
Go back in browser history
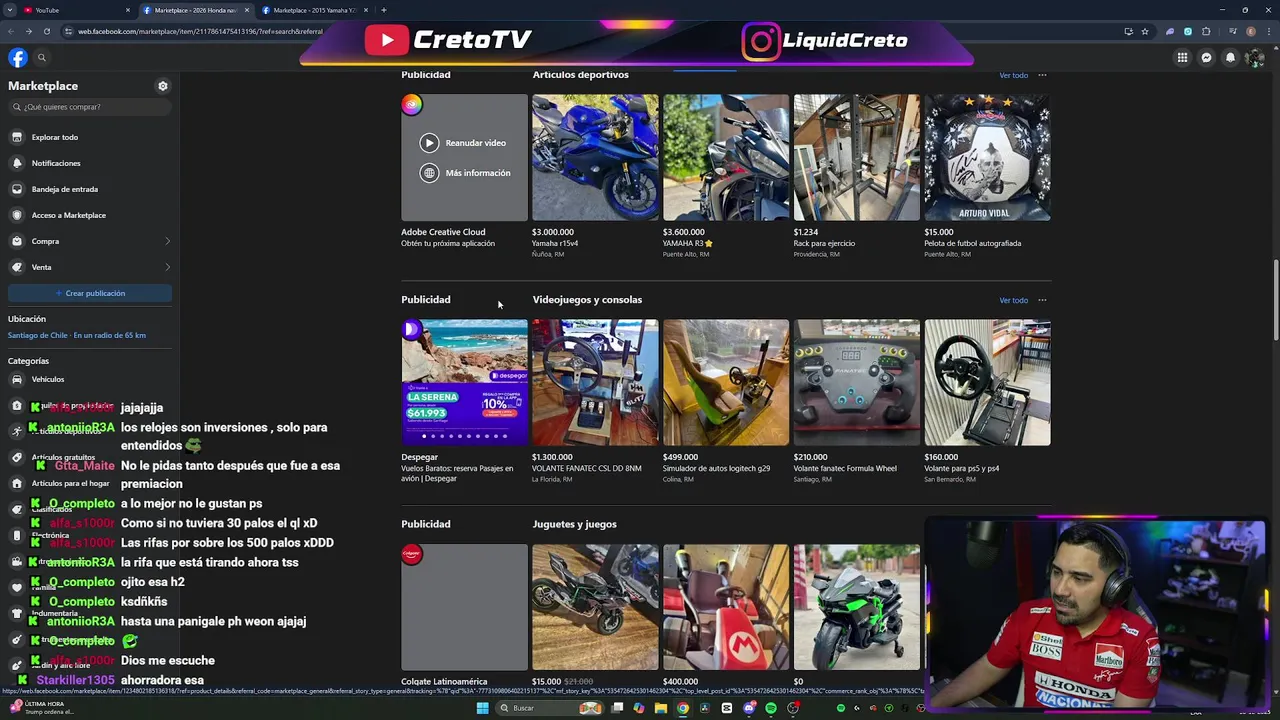tap(12, 31)
